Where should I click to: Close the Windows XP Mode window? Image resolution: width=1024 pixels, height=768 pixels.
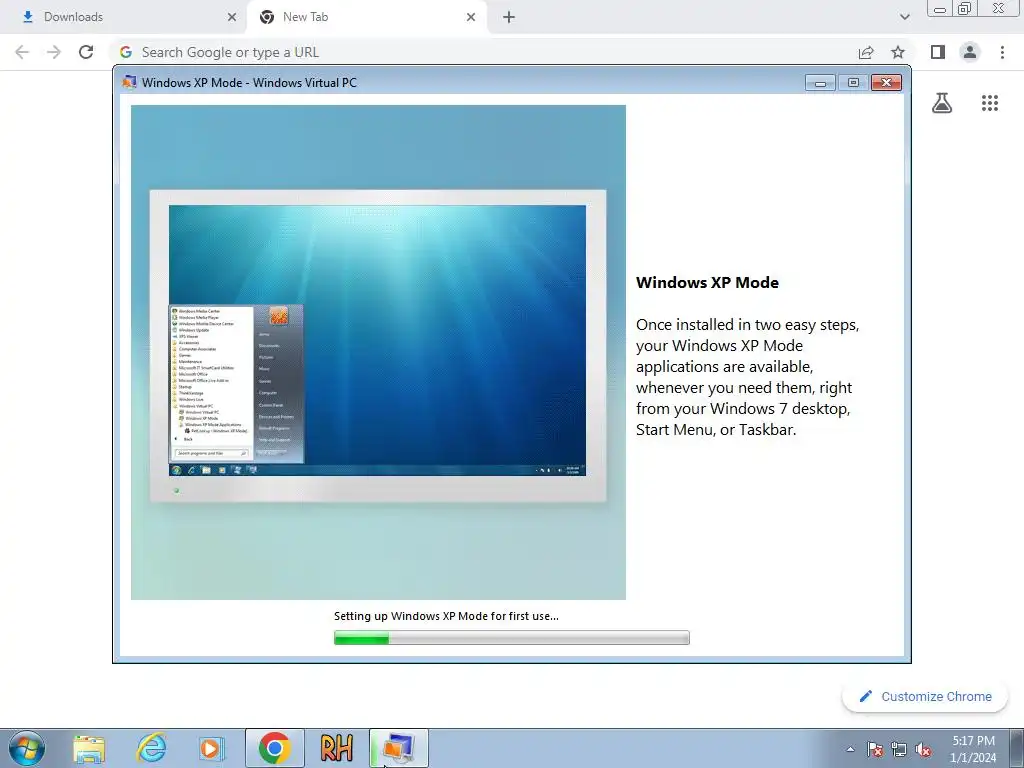886,82
